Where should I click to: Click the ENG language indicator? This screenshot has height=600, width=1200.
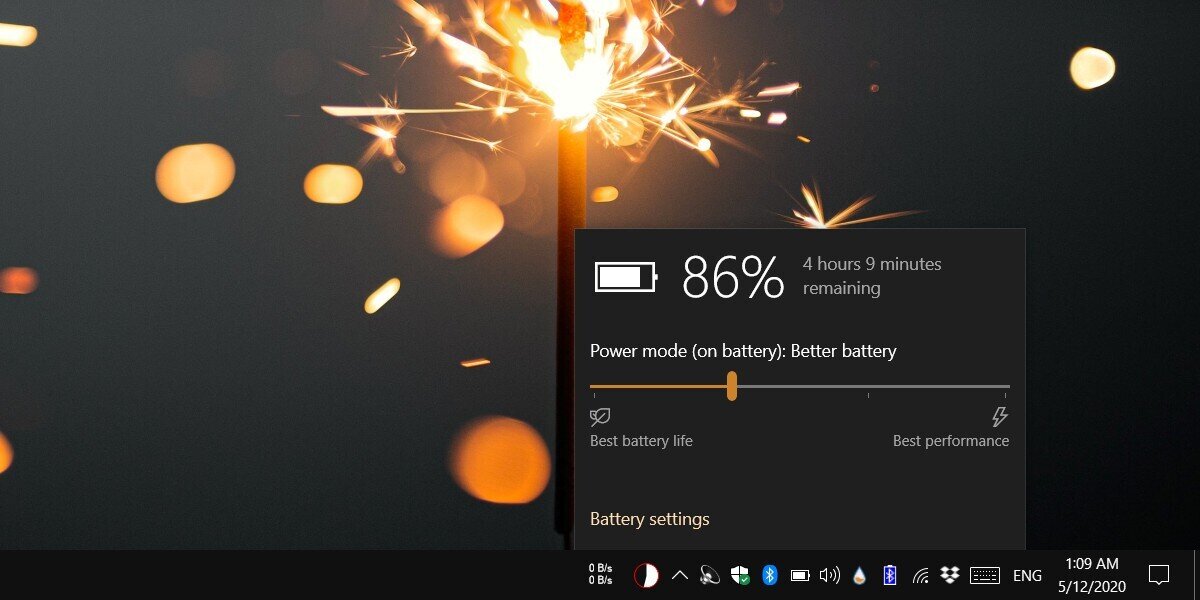[x=1027, y=576]
